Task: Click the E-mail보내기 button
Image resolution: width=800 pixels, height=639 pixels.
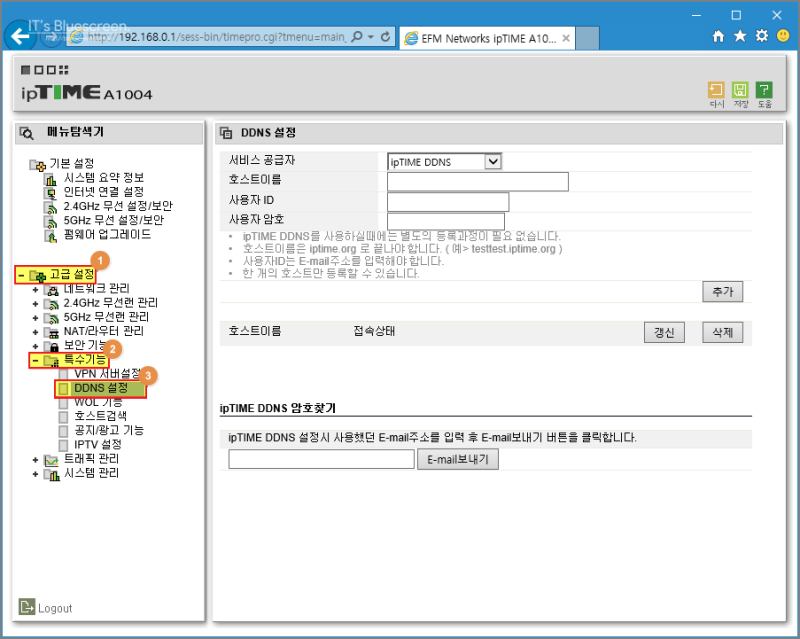Action: (x=458, y=459)
